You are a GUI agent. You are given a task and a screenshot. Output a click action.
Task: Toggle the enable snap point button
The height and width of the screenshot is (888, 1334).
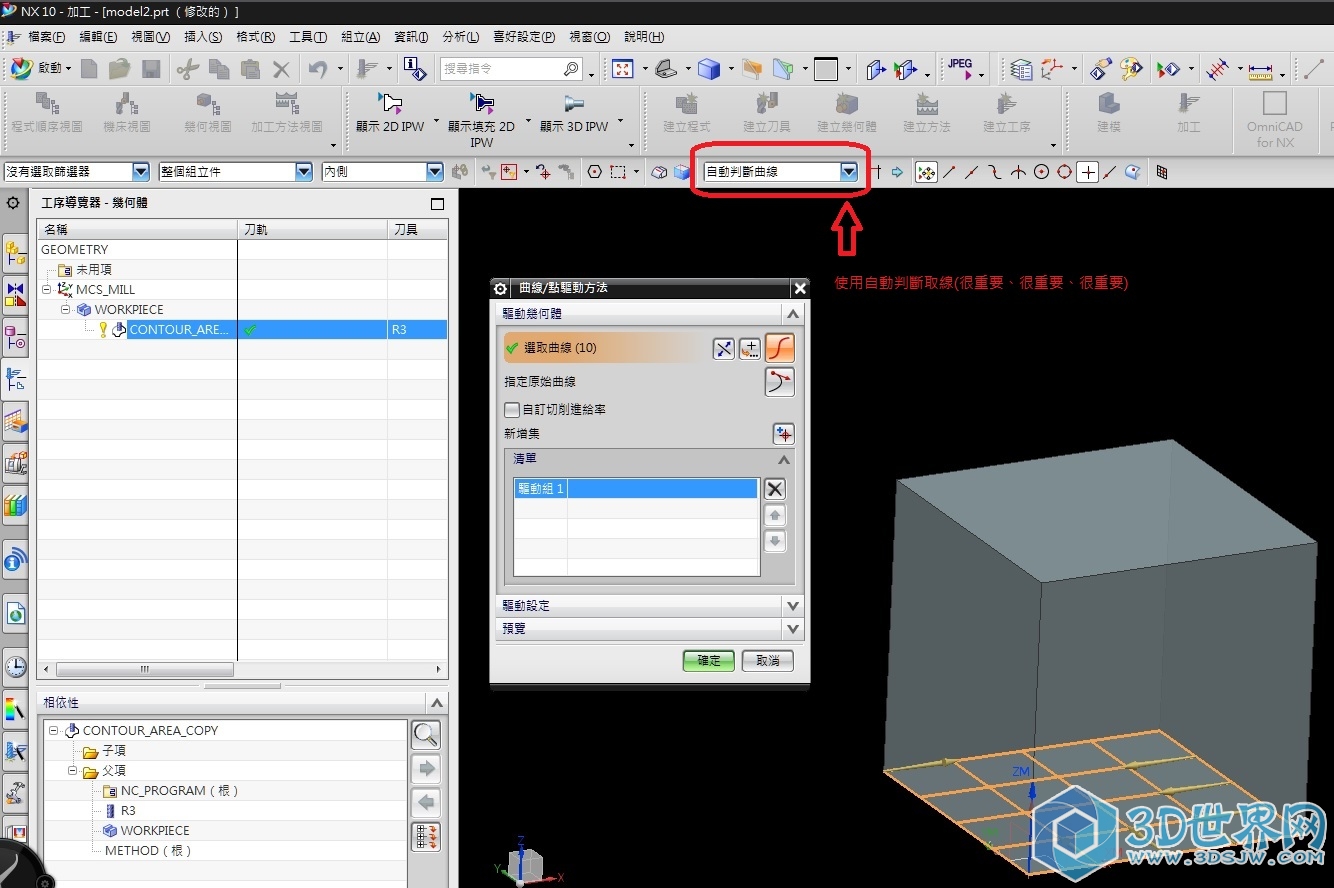pyautogui.click(x=926, y=172)
